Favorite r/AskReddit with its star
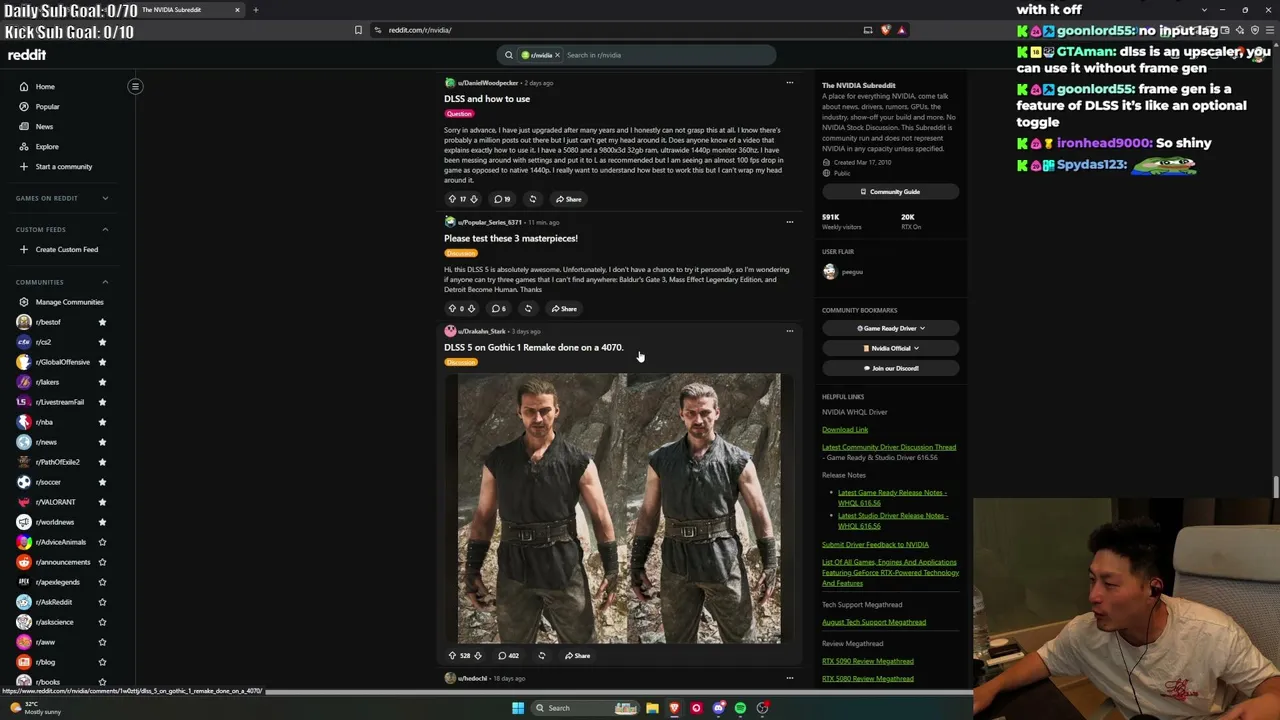The image size is (1280, 720). point(102,602)
